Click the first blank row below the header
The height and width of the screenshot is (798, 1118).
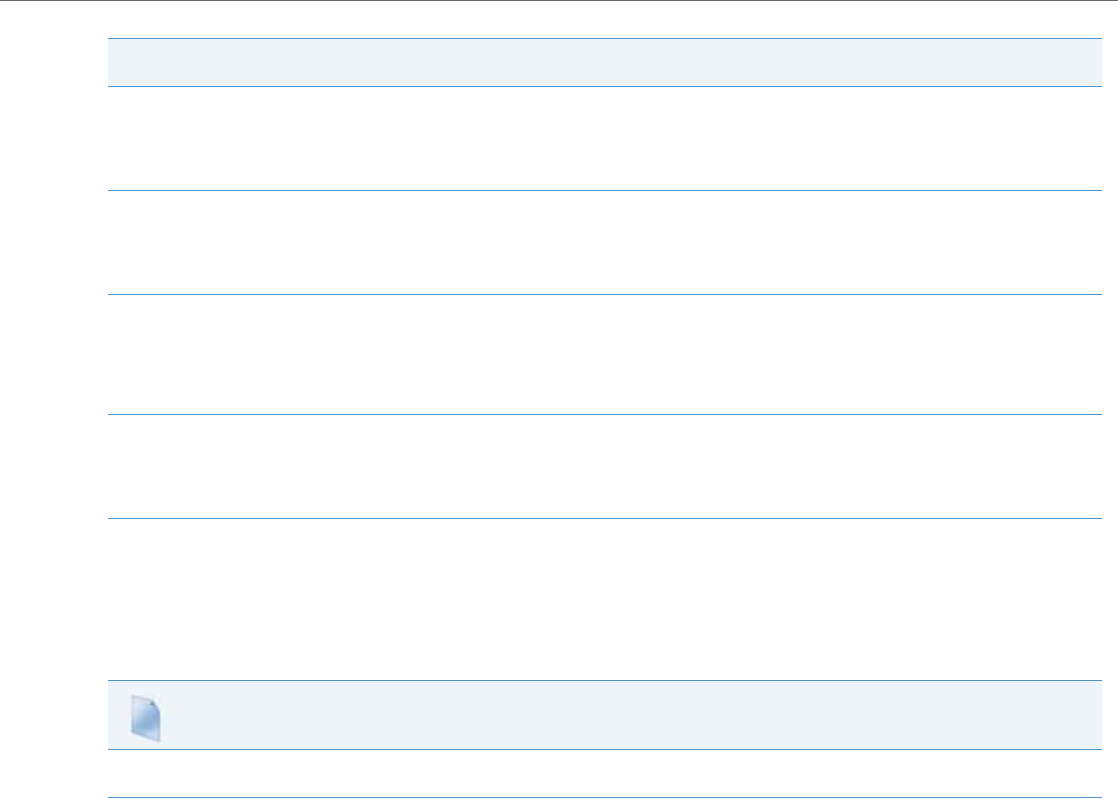[x=598, y=138]
